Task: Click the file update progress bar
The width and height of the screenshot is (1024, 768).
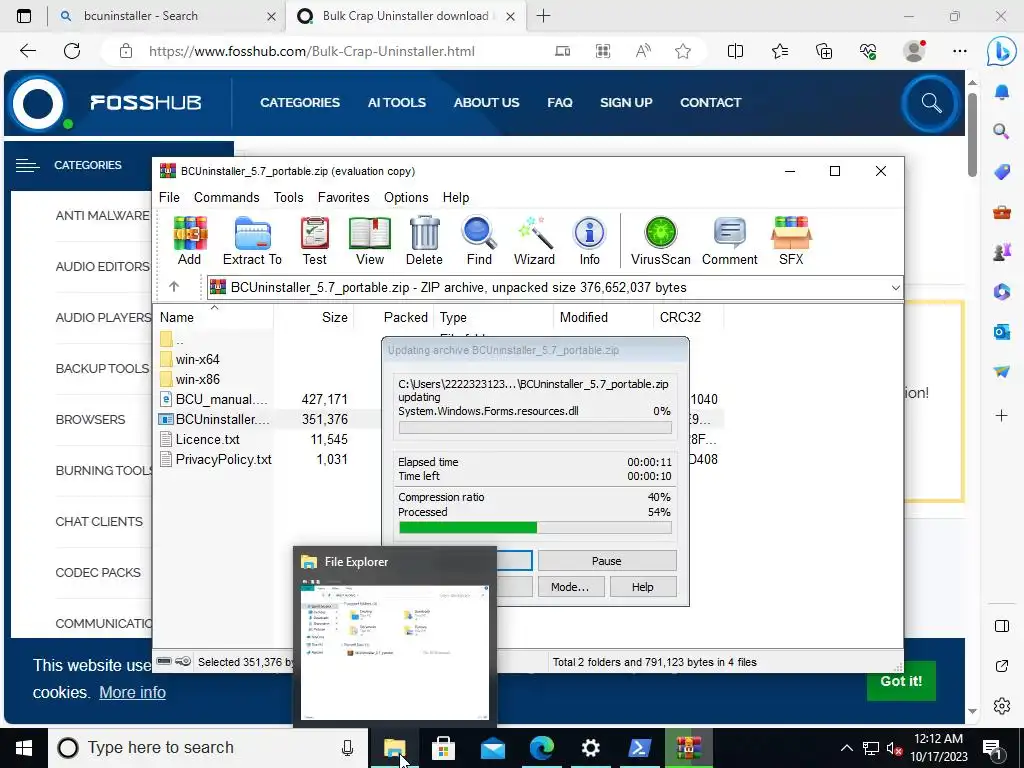Action: coord(535,427)
